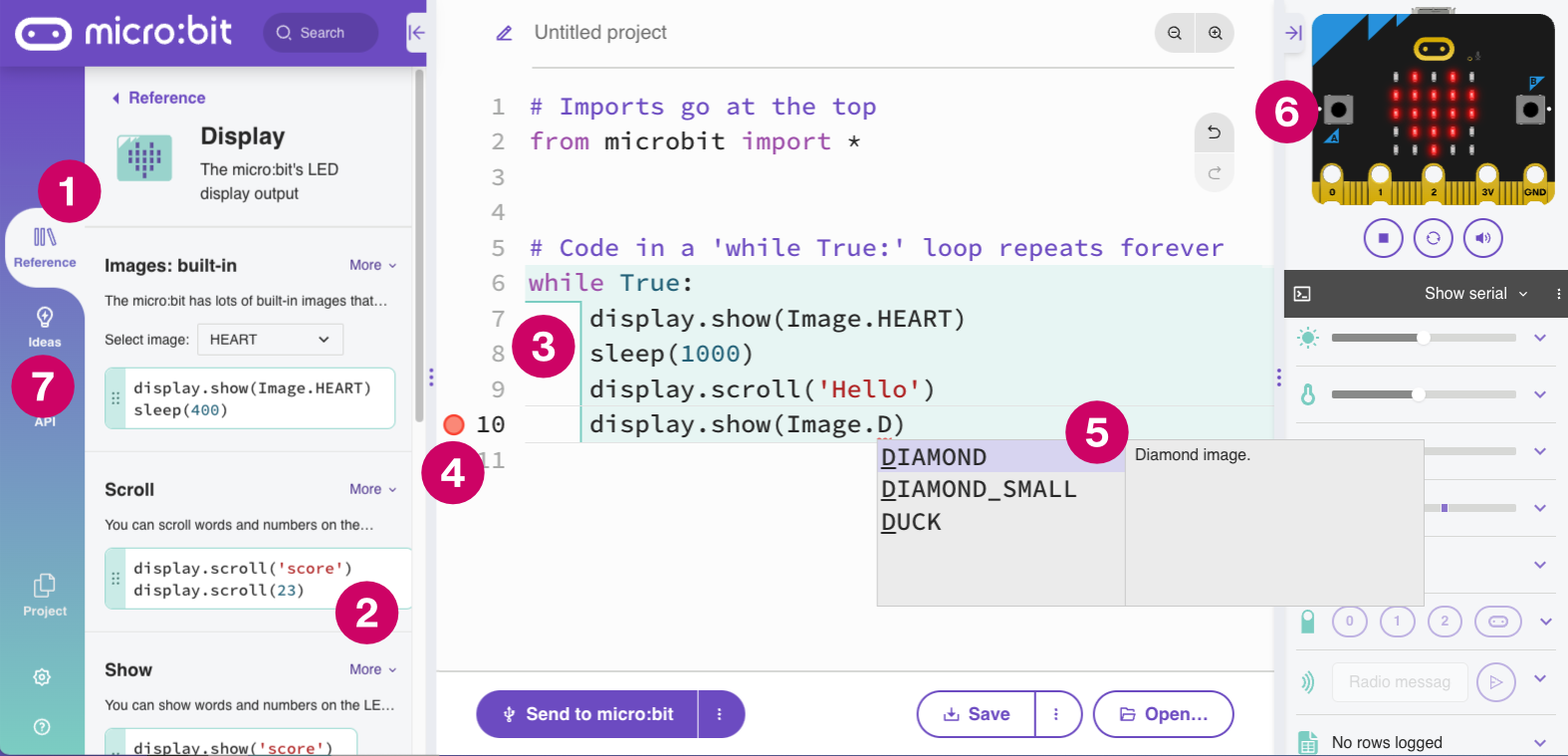
Task: Select DIAMOND_SMALL from autocomplete list
Action: click(979, 489)
